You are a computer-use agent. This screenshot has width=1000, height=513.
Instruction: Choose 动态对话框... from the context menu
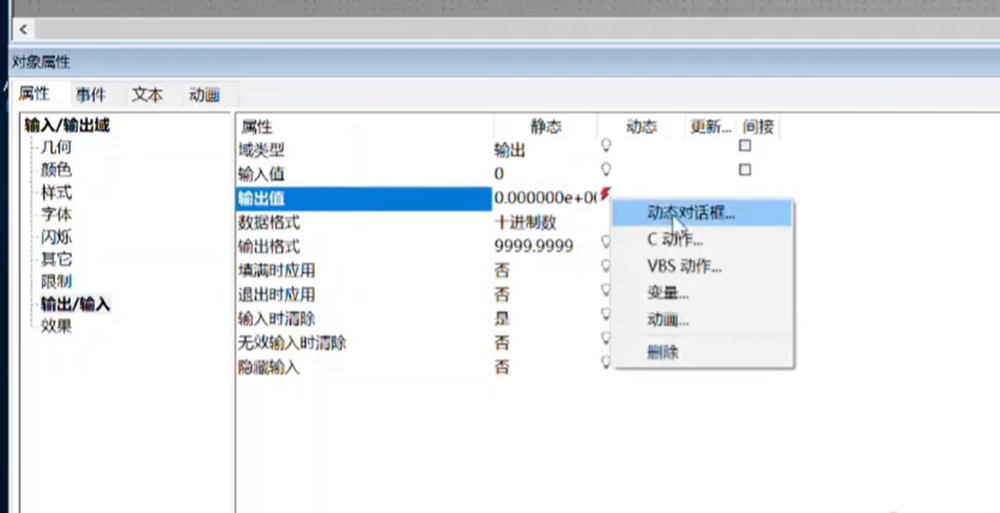tap(691, 214)
